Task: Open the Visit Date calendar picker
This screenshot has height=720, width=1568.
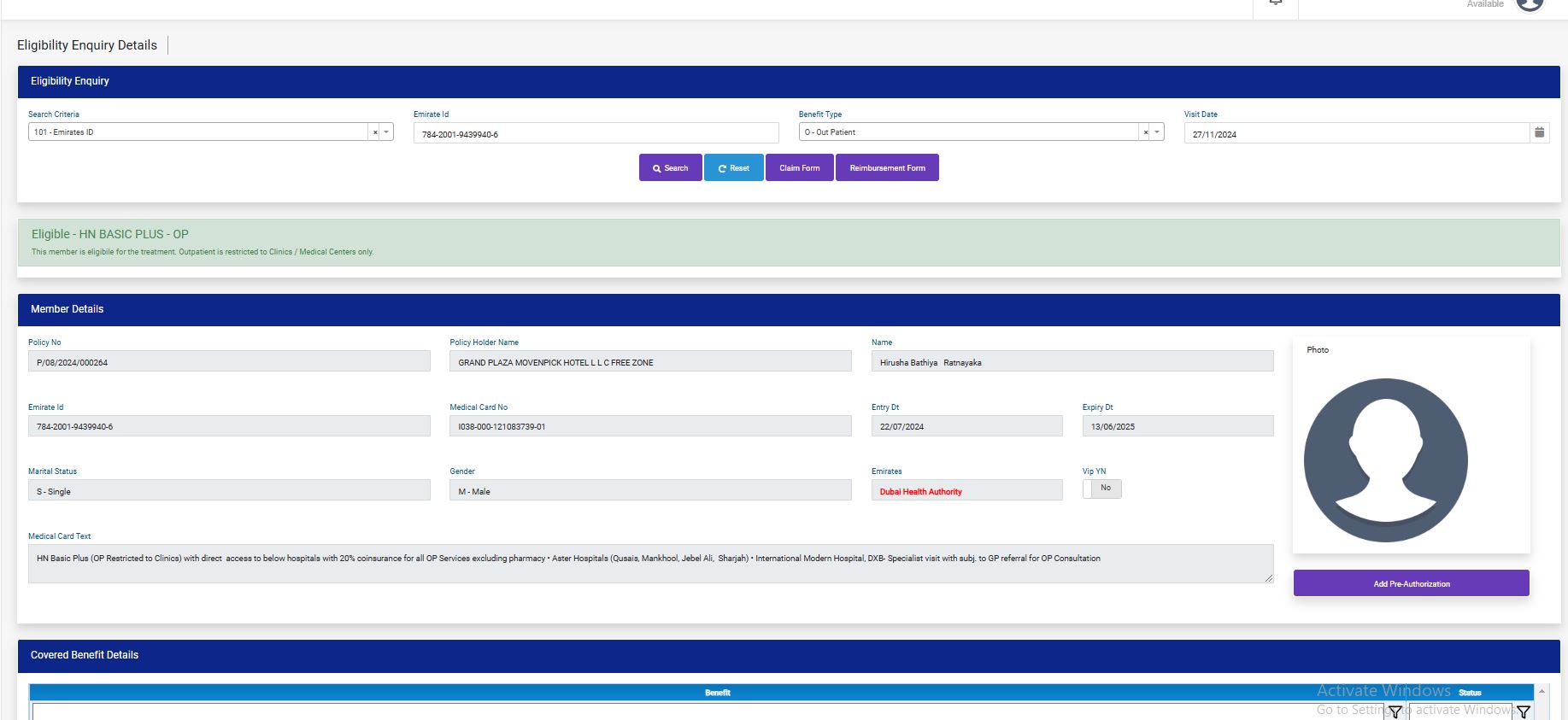Action: (1539, 132)
